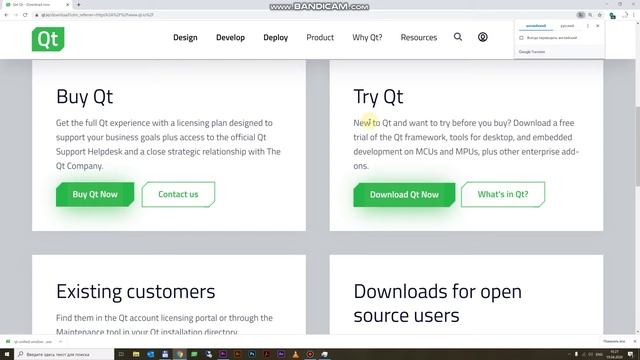The height and width of the screenshot is (360, 640).
Task: Open Task View on the taskbar
Action: coord(121,354)
